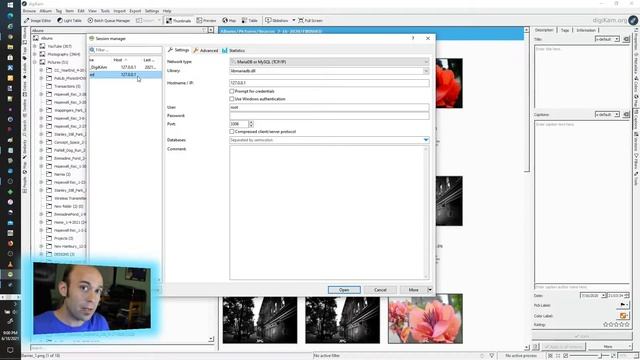This screenshot has width=640, height=360.
Task: Toggle Compressed client/server protocol checkbox
Action: click(232, 132)
